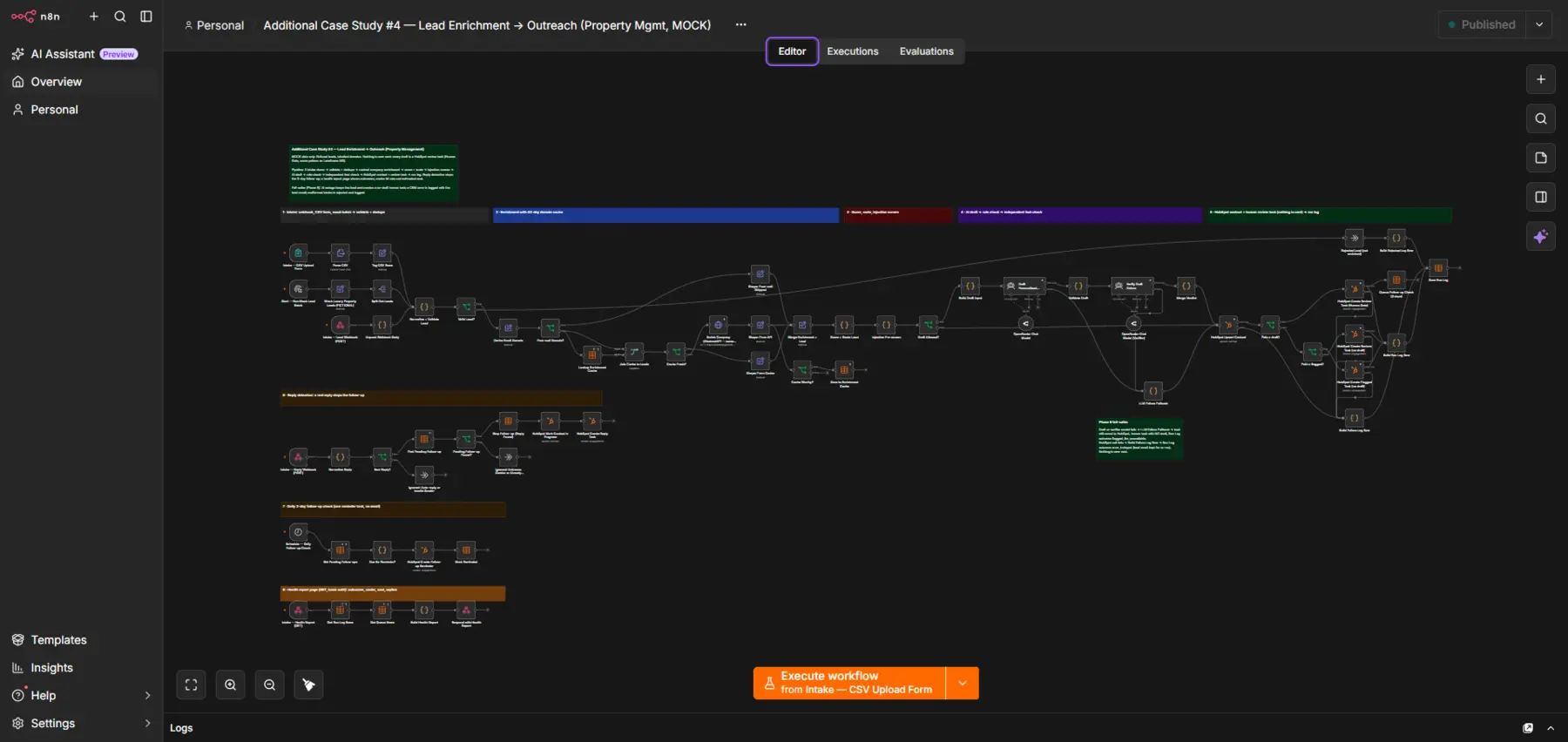
Task: Open the workflow options ellipsis menu
Action: click(x=741, y=25)
